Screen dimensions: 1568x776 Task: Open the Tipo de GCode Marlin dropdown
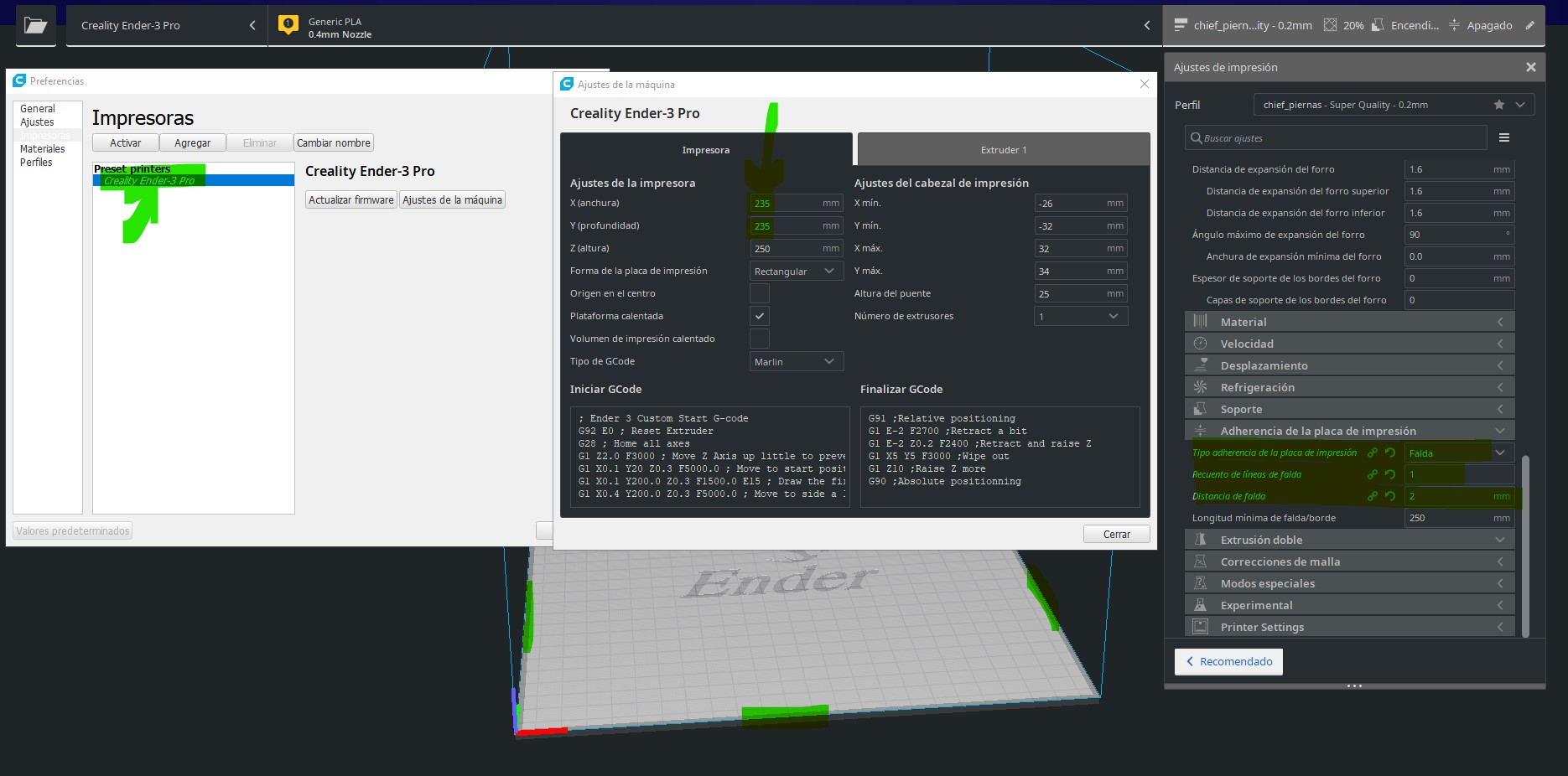click(x=797, y=361)
